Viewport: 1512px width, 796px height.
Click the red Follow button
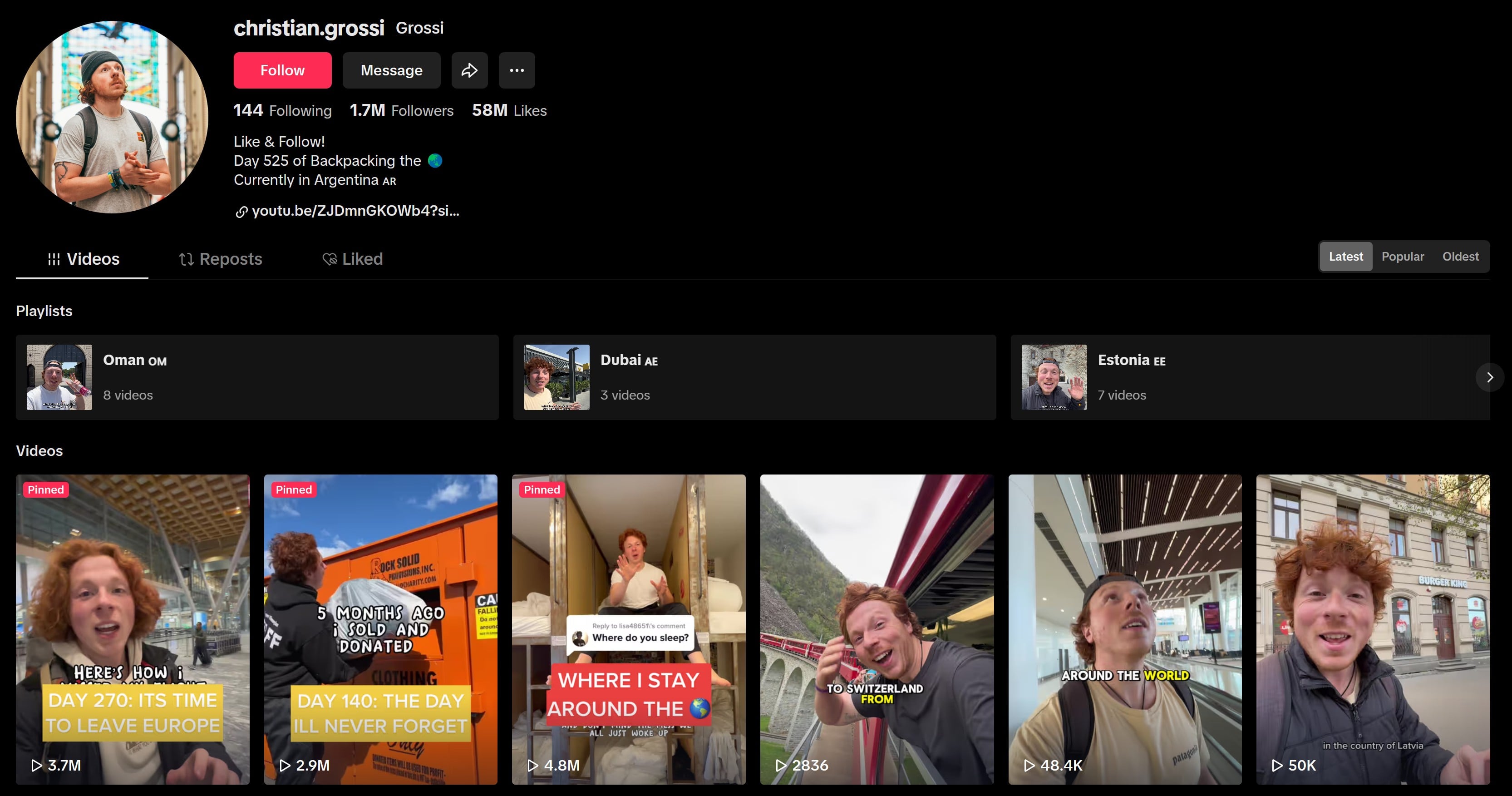[x=282, y=70]
